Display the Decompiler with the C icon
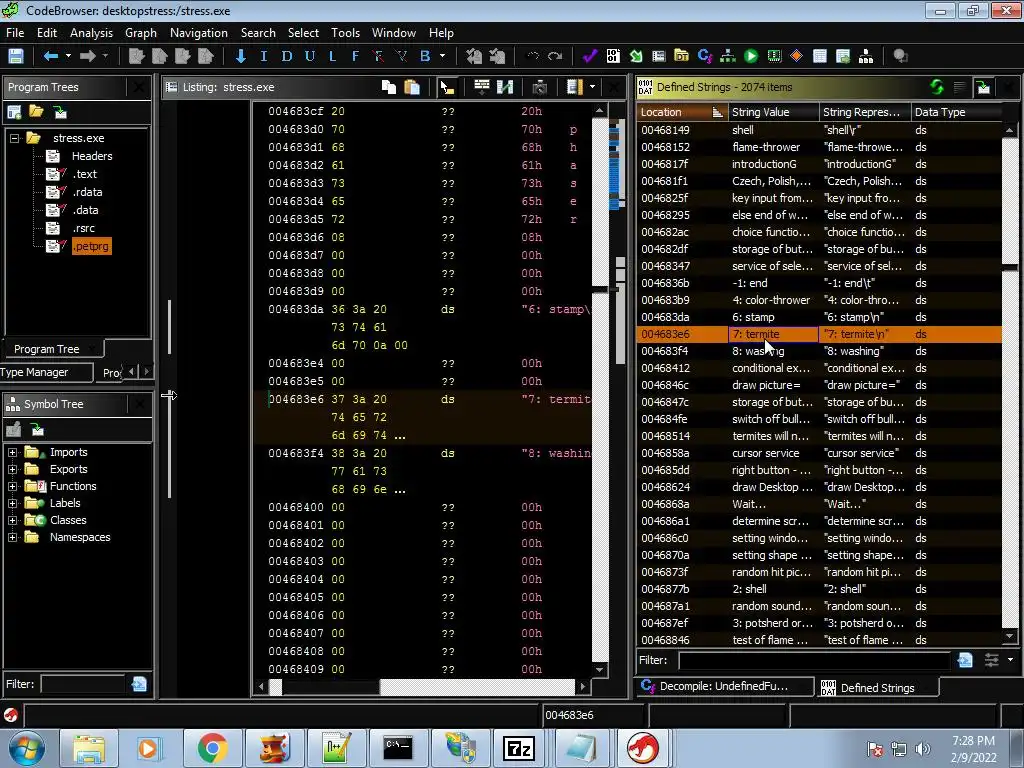 pyautogui.click(x=705, y=56)
